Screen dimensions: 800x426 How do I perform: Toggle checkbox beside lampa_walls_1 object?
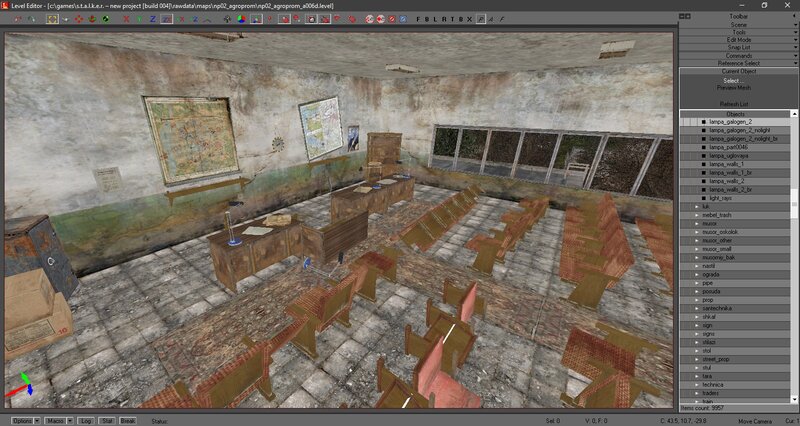(x=704, y=164)
